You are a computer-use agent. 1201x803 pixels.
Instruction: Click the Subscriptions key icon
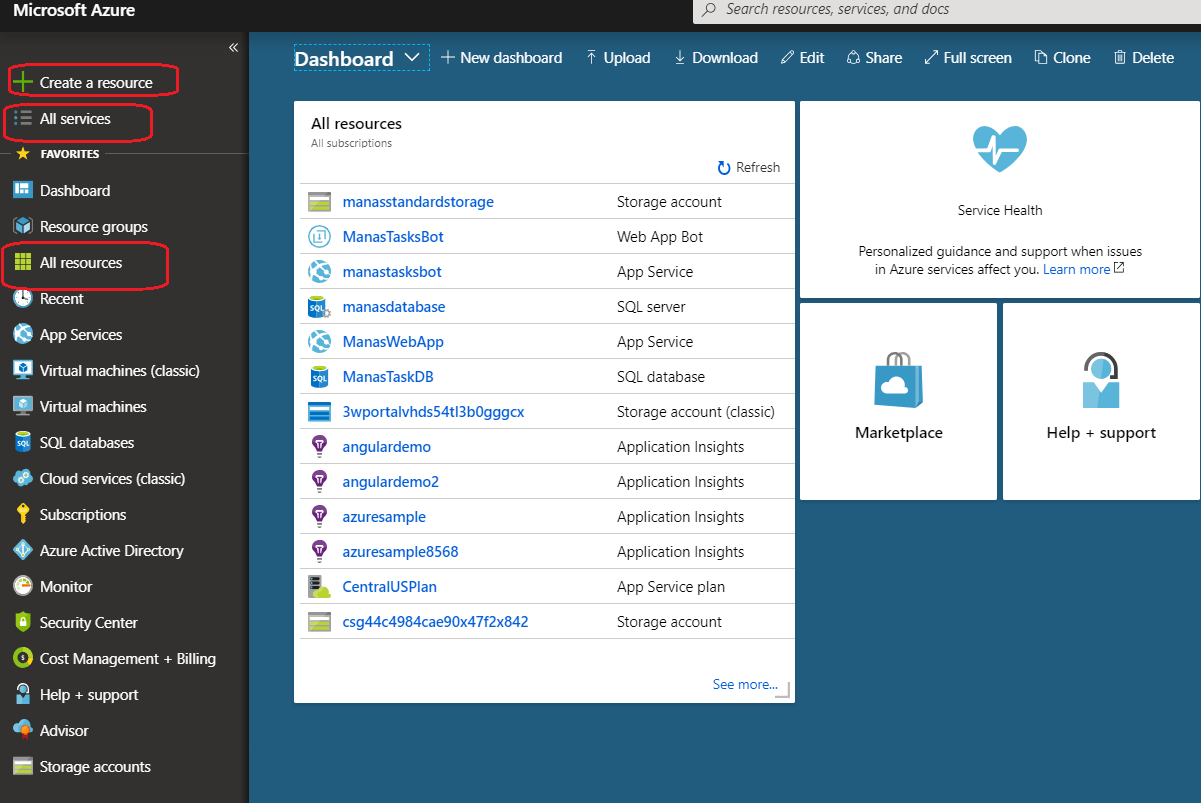(x=23, y=514)
